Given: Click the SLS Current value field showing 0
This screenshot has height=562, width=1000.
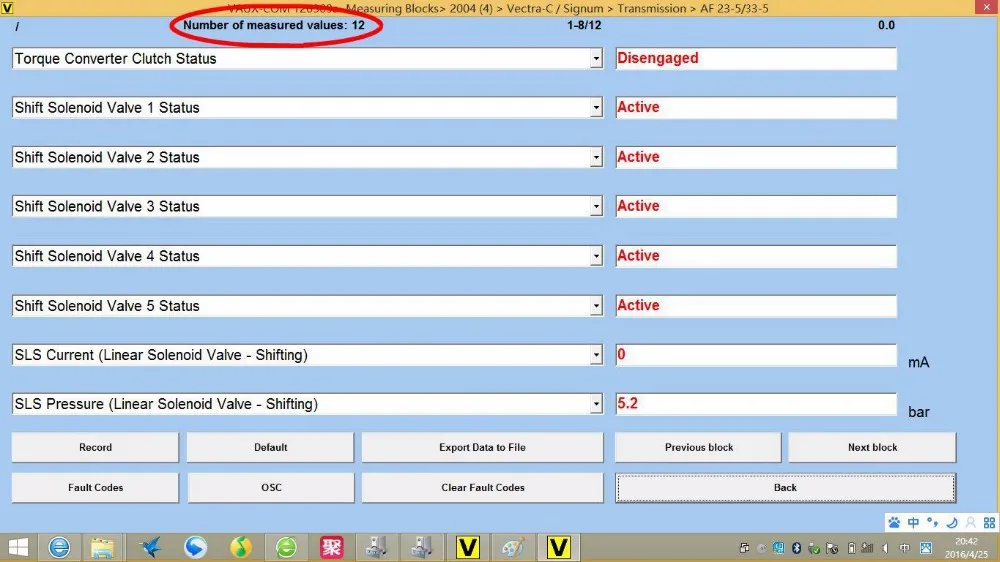Looking at the screenshot, I should pyautogui.click(x=756, y=355).
